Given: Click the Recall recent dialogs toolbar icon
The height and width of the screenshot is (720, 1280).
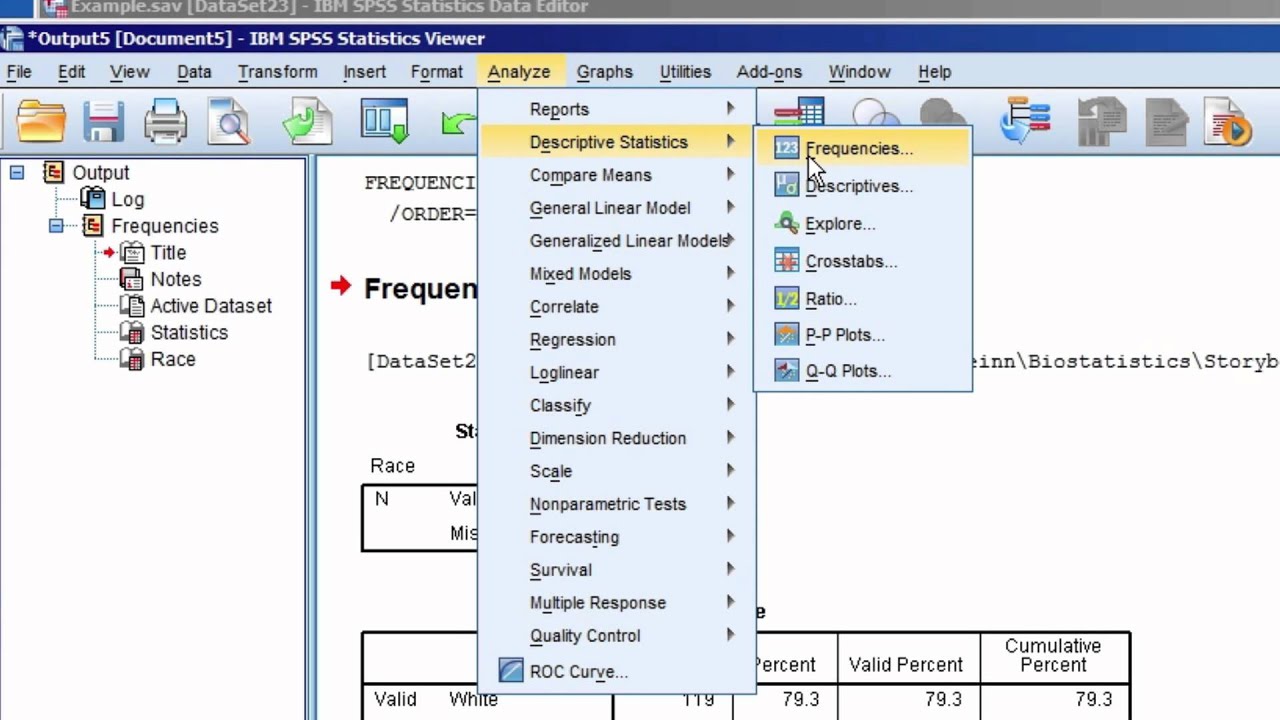Looking at the screenshot, I should click(385, 121).
